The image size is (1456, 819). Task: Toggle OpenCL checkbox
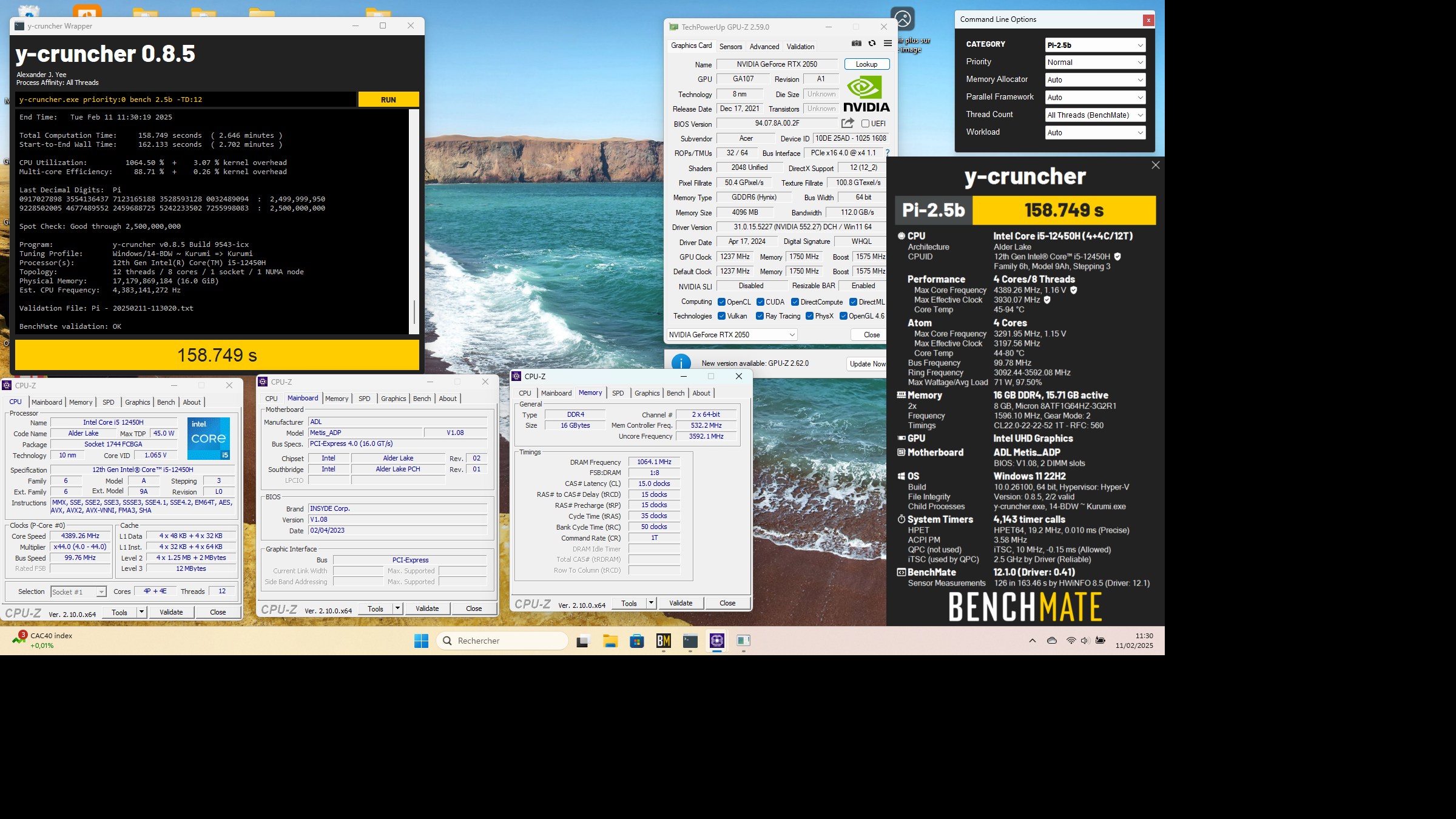point(721,302)
